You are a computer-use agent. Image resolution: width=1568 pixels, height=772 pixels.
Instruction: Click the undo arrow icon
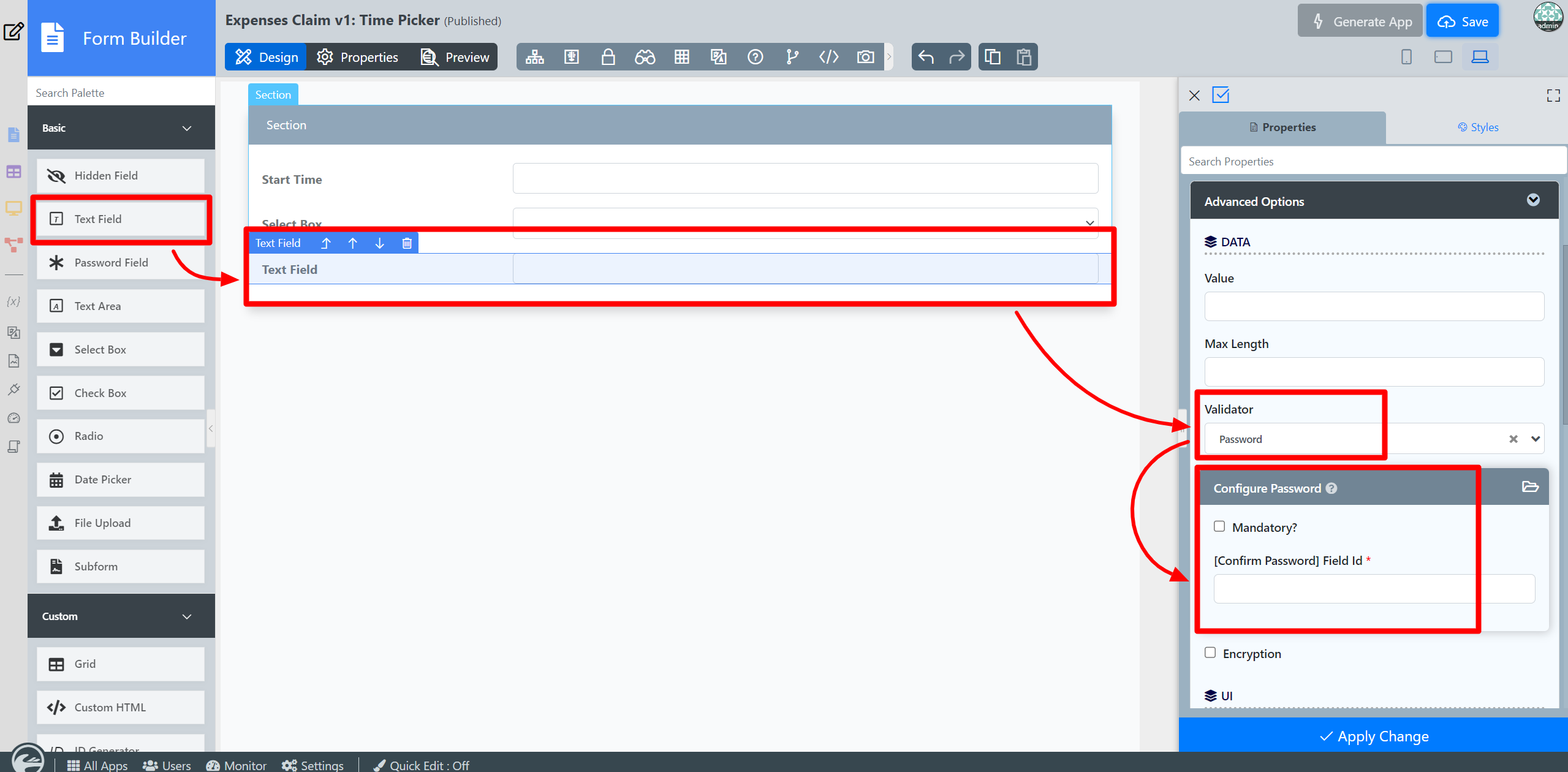[x=926, y=57]
